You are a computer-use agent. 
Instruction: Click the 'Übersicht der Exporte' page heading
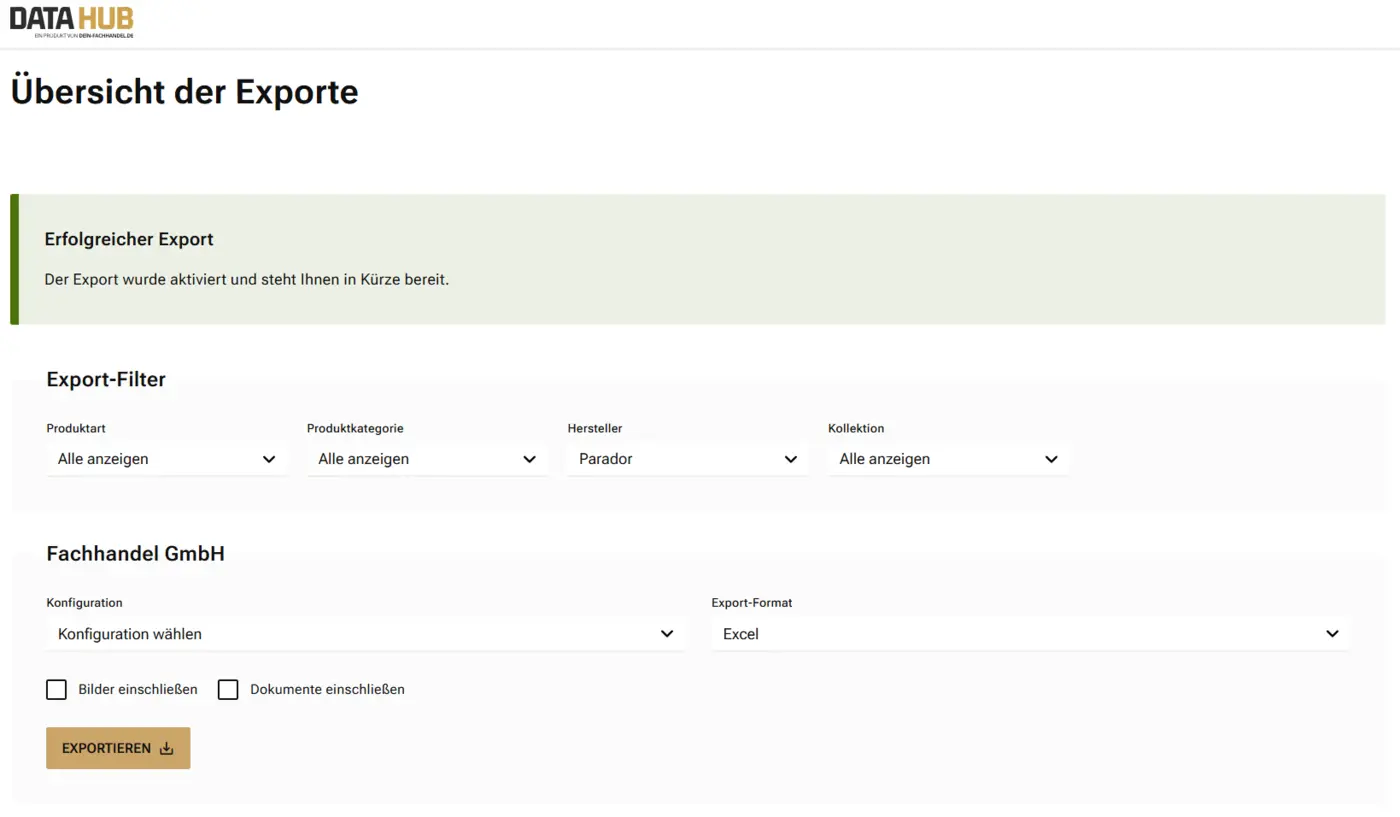coord(184,92)
